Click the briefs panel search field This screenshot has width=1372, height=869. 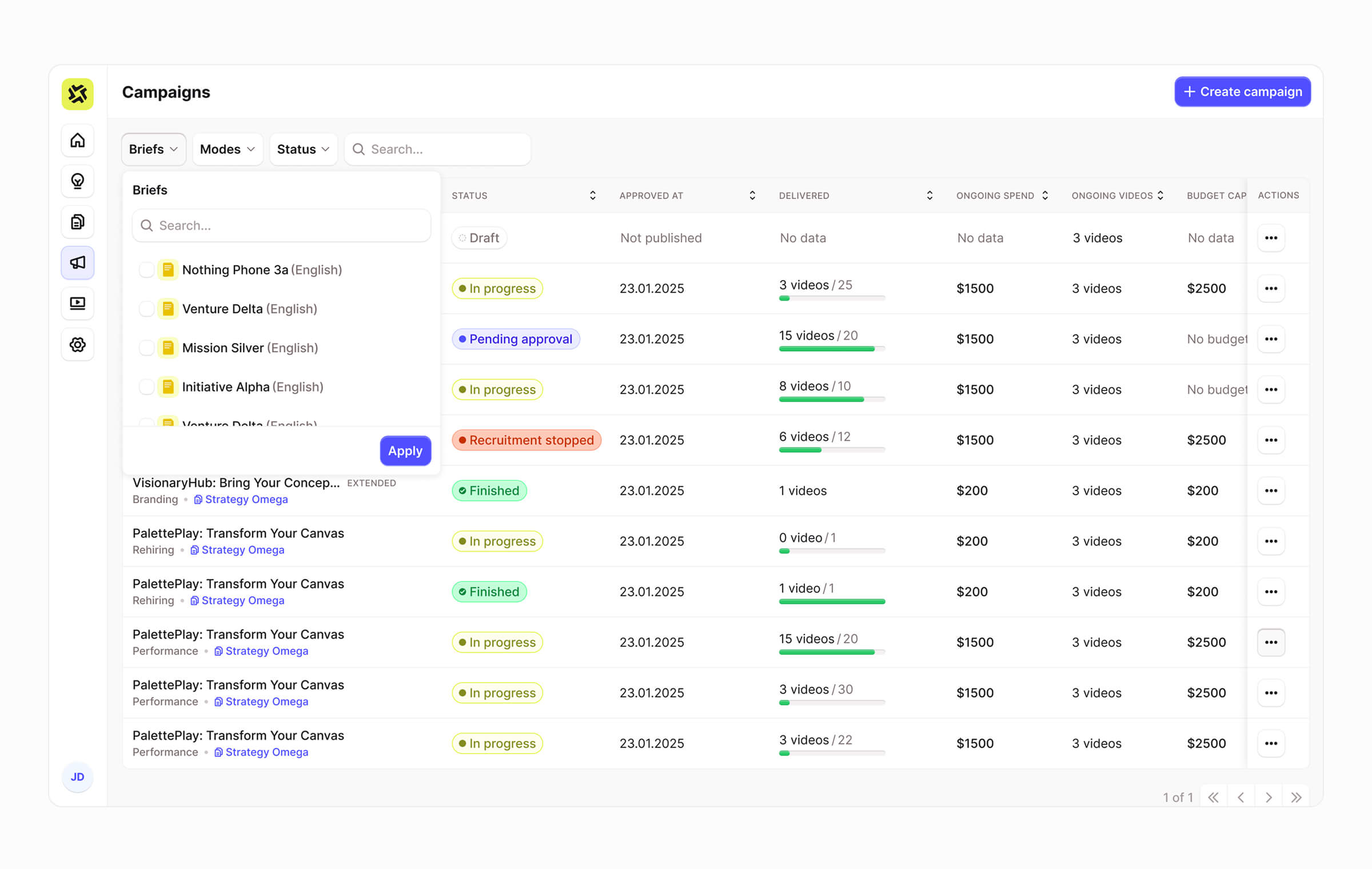pos(281,225)
